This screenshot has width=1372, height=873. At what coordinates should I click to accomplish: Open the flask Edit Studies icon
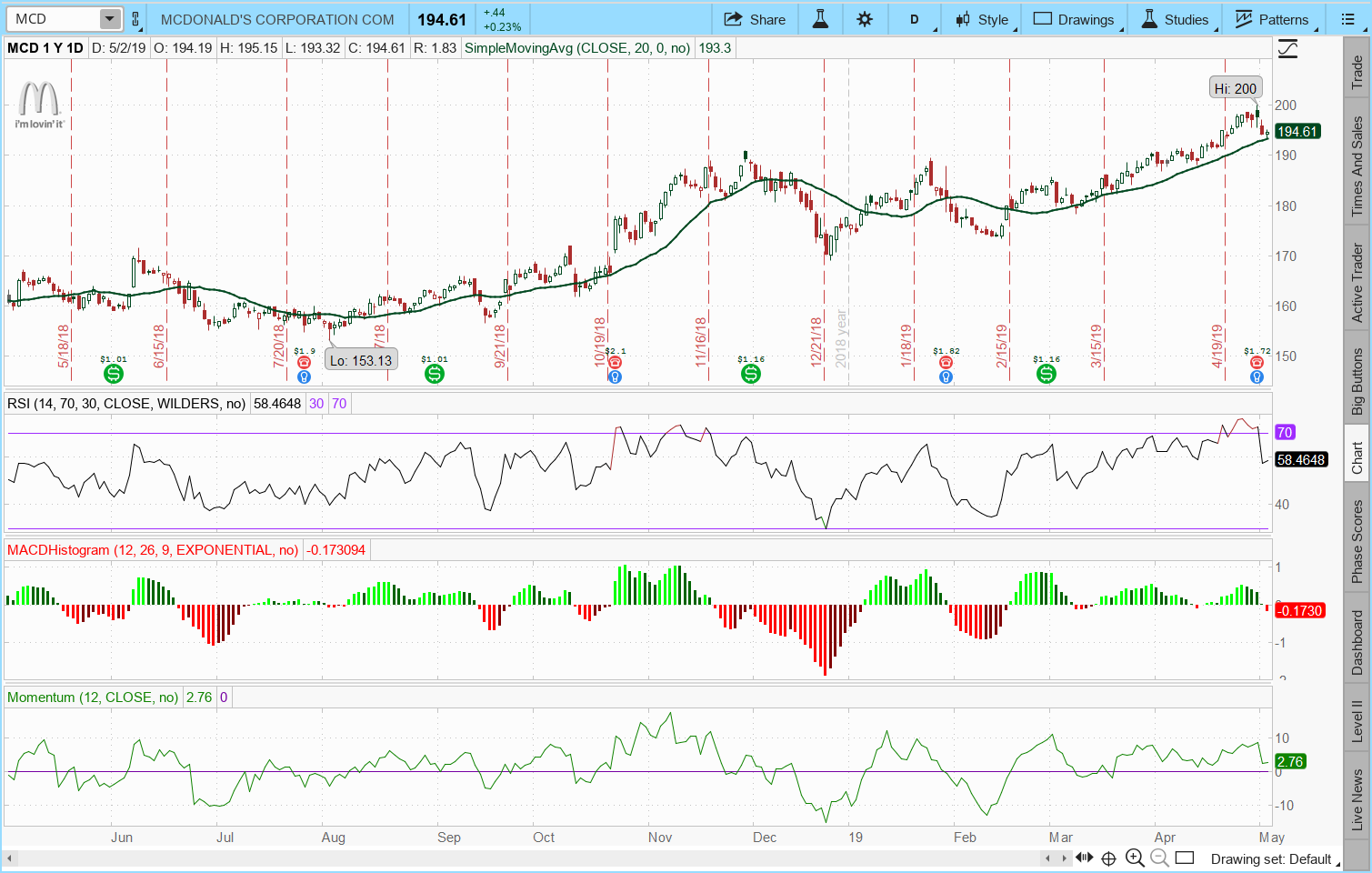820,19
